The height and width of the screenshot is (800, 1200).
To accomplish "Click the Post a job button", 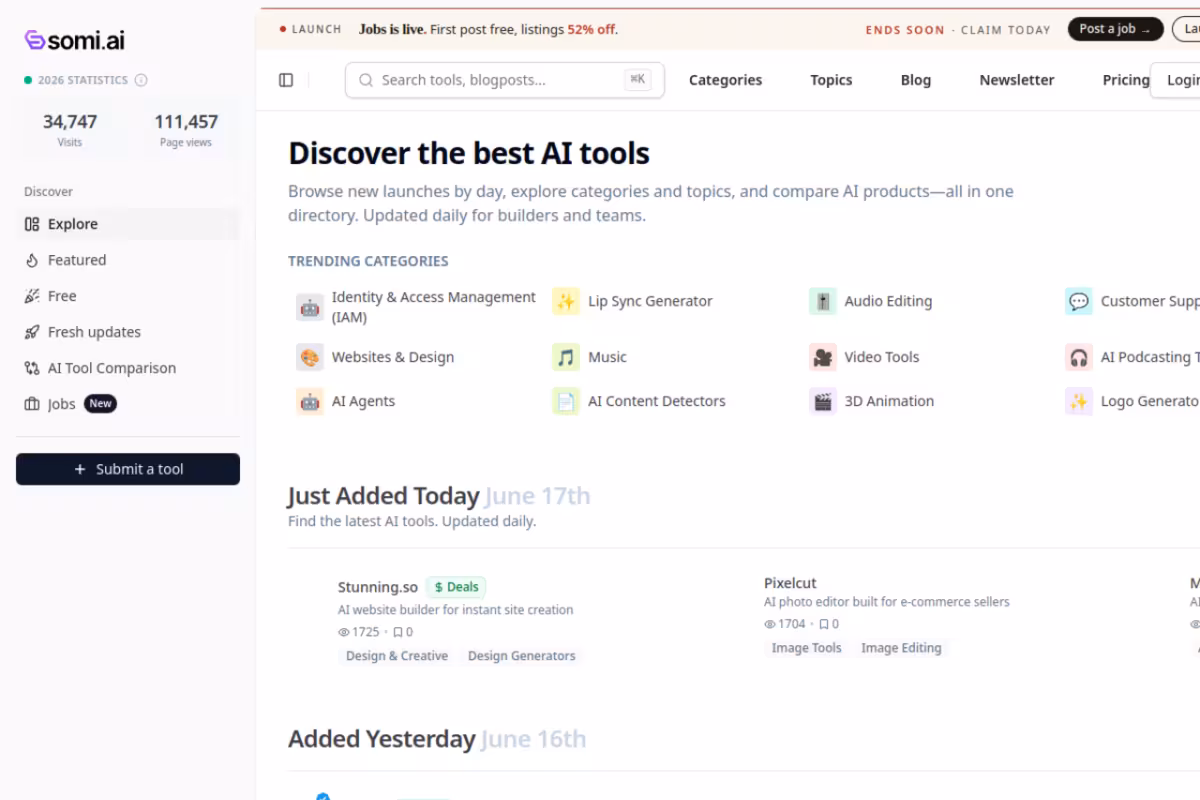I will (1115, 29).
